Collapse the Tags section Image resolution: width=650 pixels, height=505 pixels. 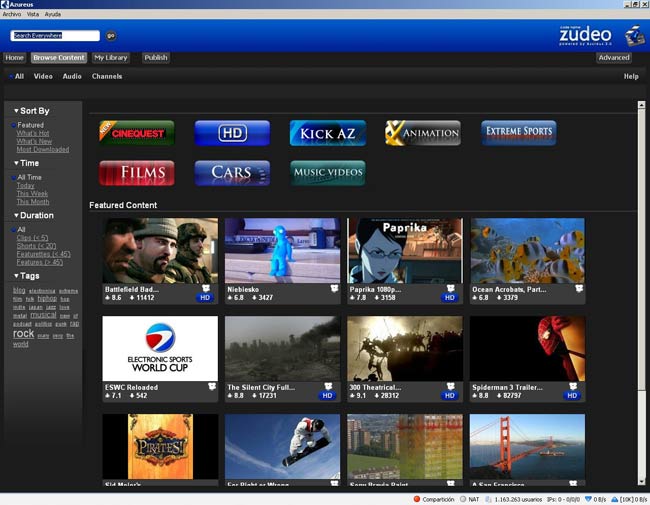[x=16, y=276]
